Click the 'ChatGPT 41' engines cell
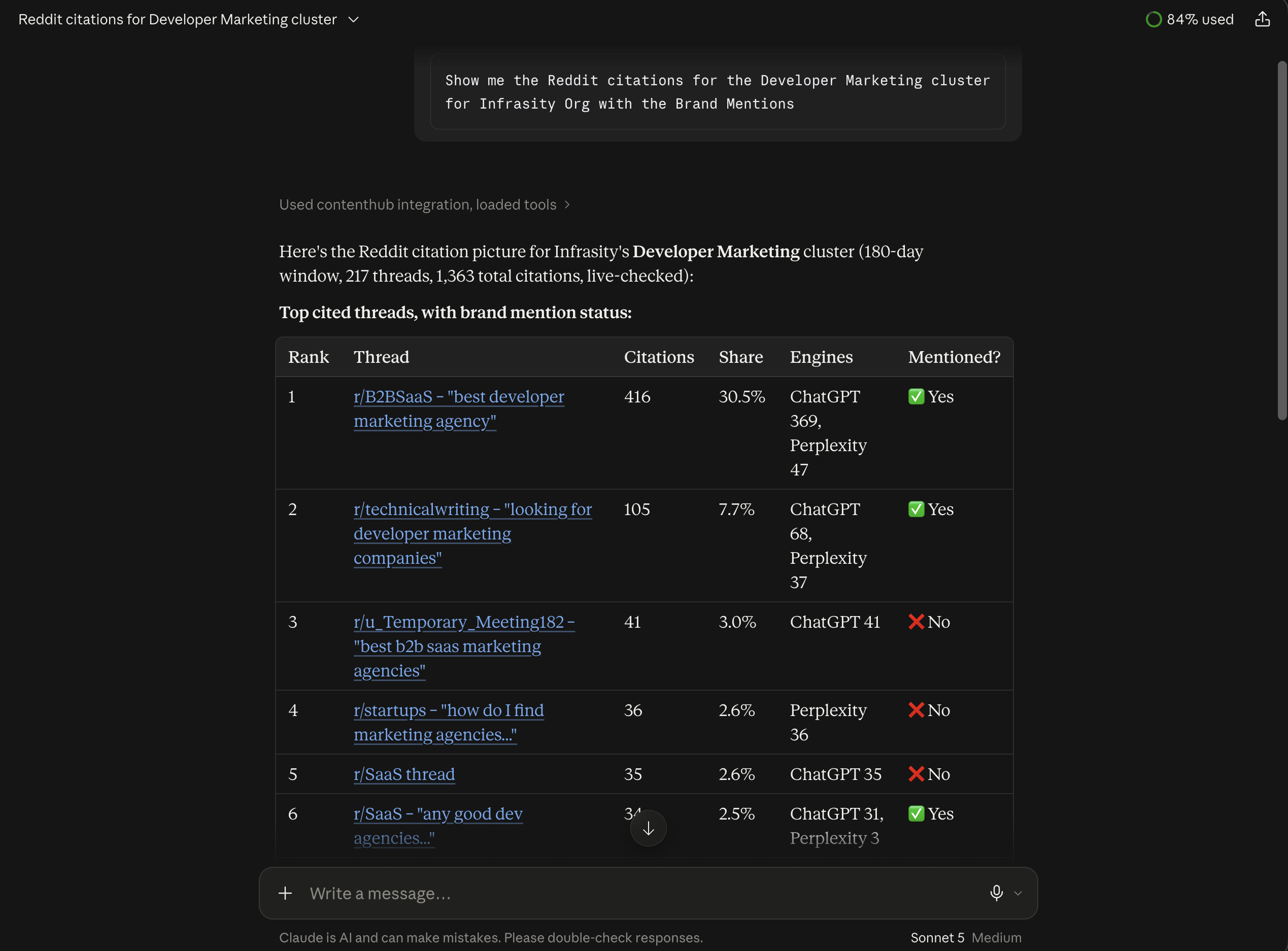The width and height of the screenshot is (1288, 951). (835, 622)
